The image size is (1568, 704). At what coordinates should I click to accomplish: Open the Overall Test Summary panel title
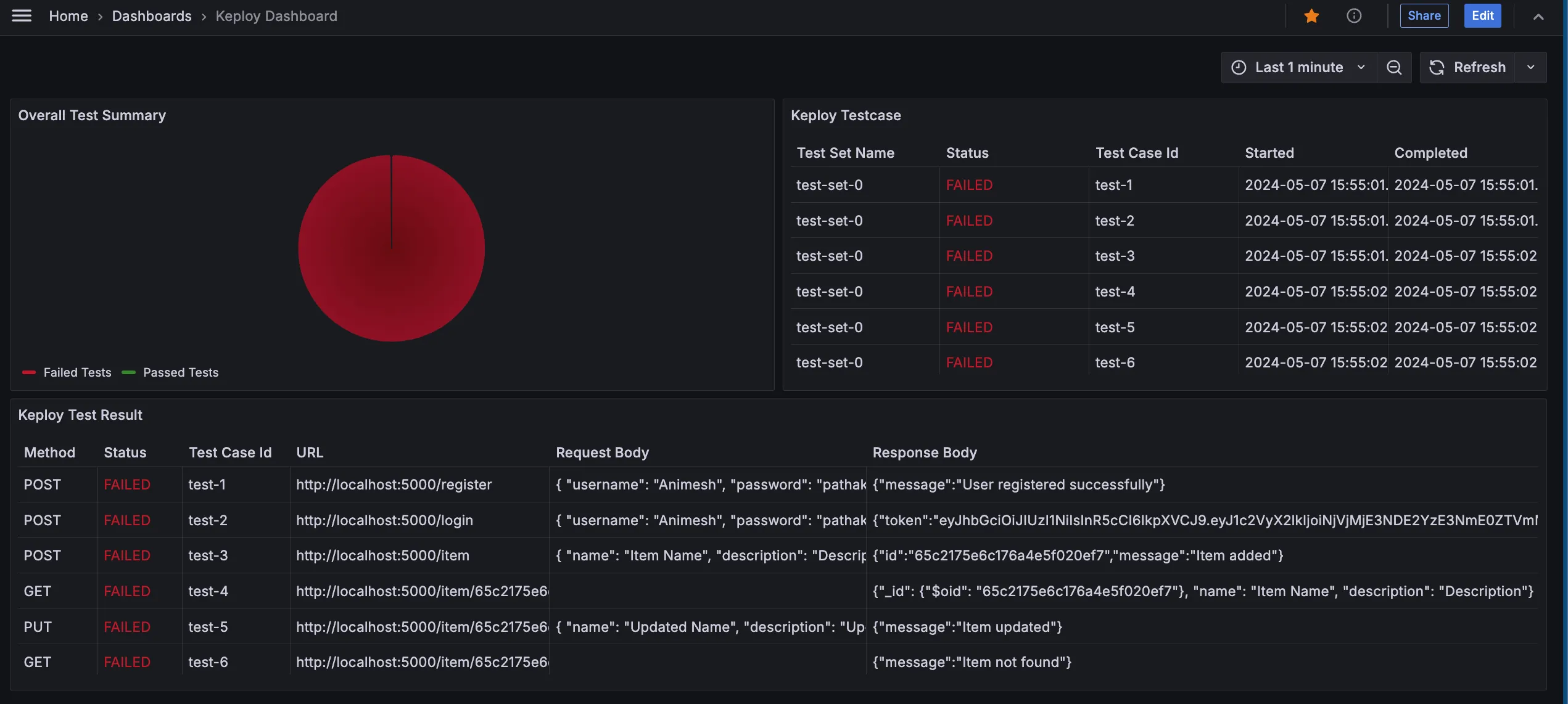pyautogui.click(x=92, y=115)
